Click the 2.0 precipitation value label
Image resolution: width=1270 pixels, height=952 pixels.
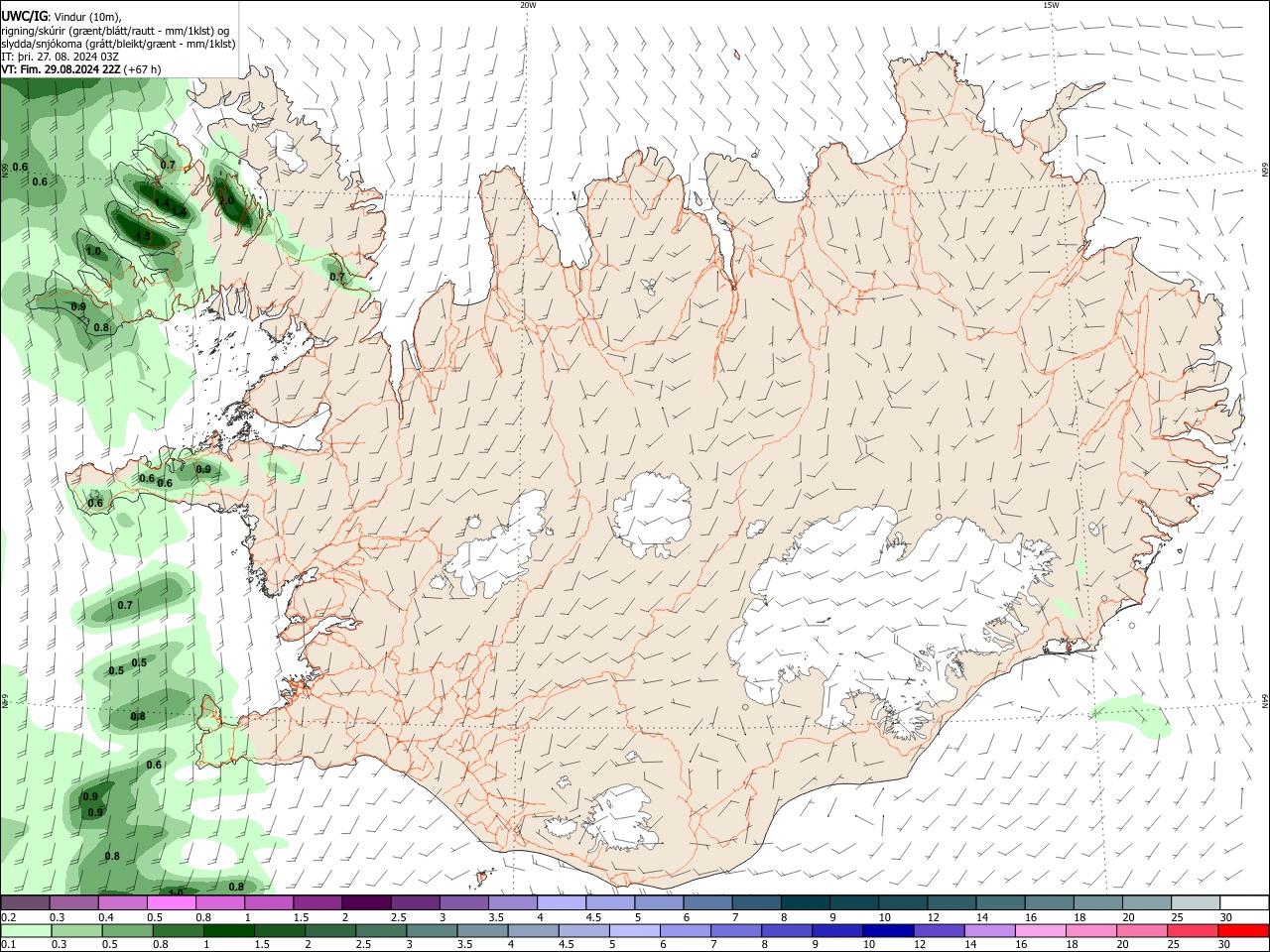point(226,200)
